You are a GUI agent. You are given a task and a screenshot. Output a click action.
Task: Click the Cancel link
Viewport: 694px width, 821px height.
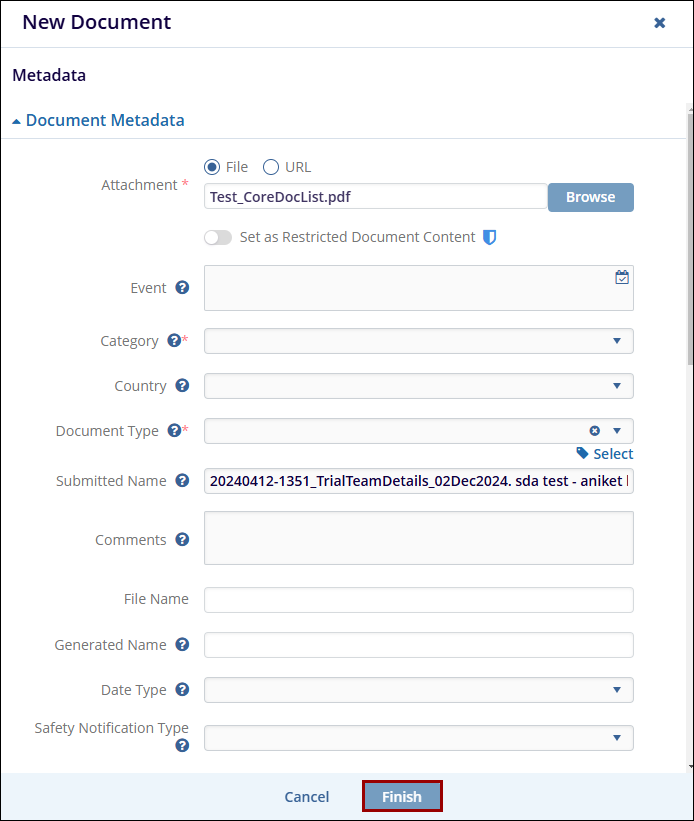point(306,797)
